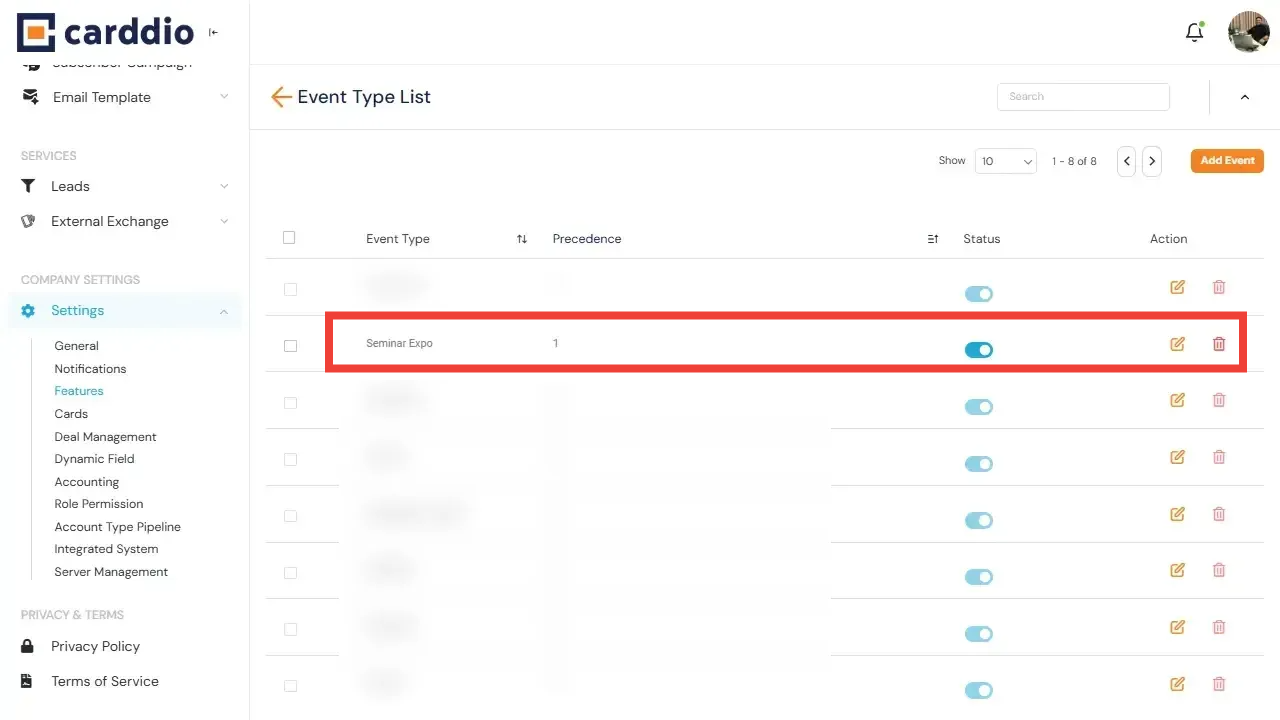Open the Privacy Policy link

(95, 646)
